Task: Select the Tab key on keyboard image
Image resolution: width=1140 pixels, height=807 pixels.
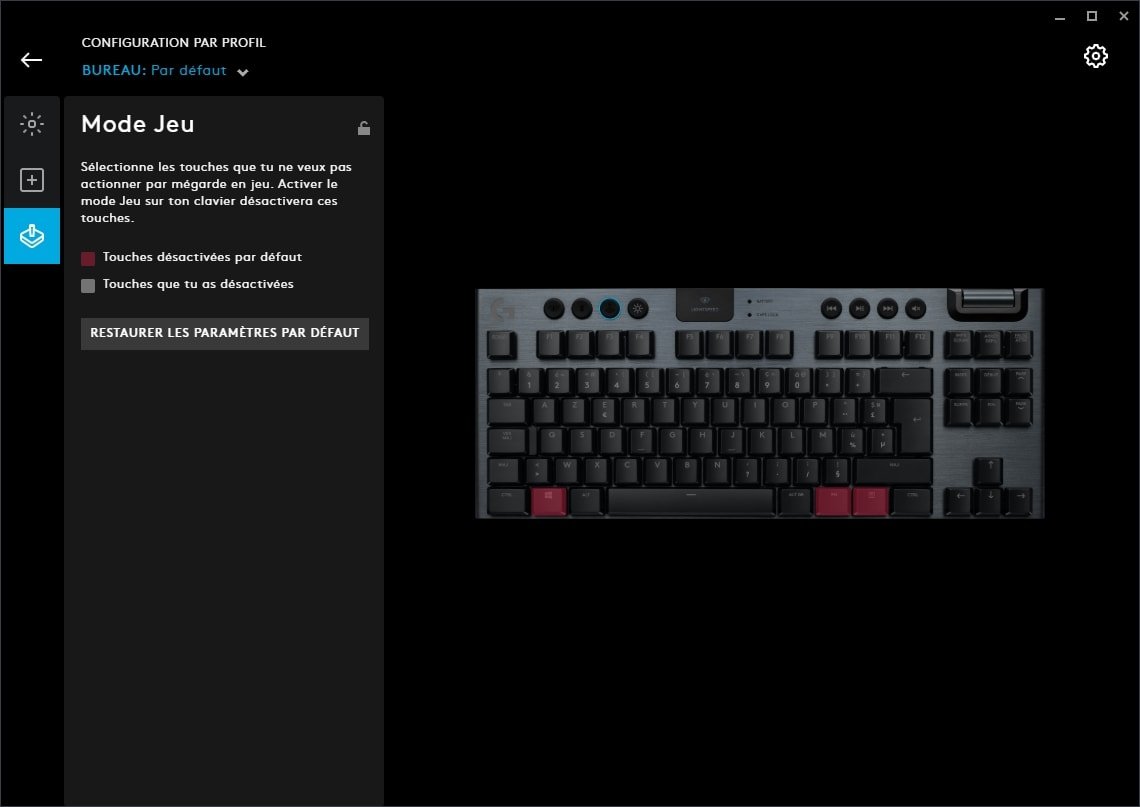Action: tap(507, 411)
